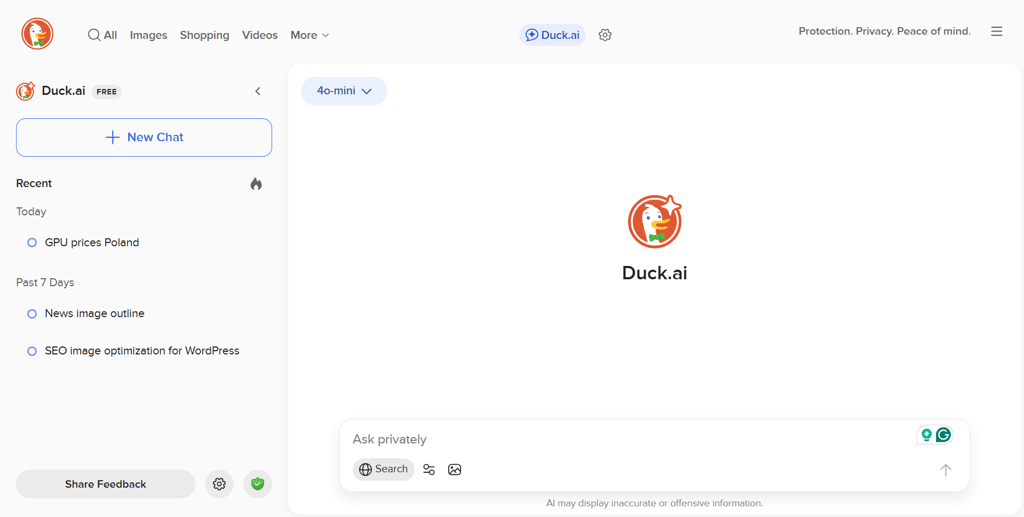Open the All search tab
This screenshot has height=517, width=1024.
point(103,35)
